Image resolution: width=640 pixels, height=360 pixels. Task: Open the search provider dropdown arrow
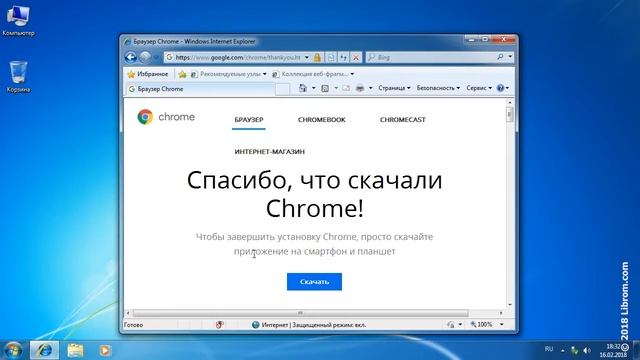tap(510, 57)
